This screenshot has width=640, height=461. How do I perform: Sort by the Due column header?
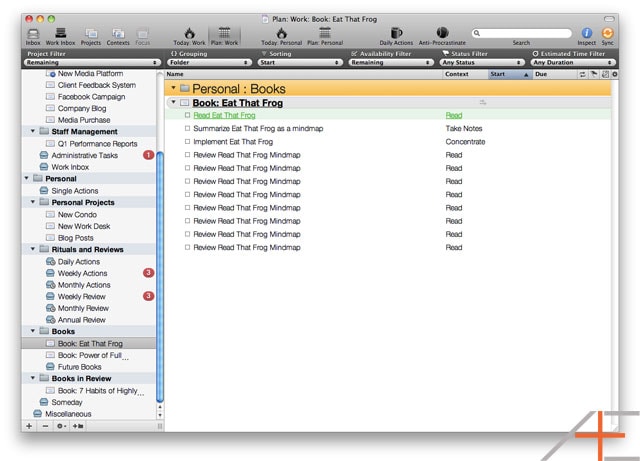tap(555, 74)
